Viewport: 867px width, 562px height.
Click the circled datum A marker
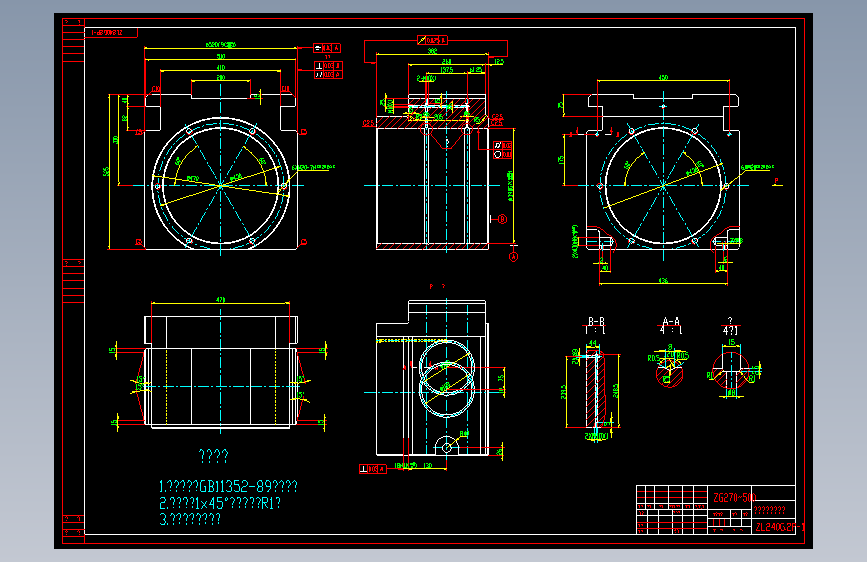(513, 257)
